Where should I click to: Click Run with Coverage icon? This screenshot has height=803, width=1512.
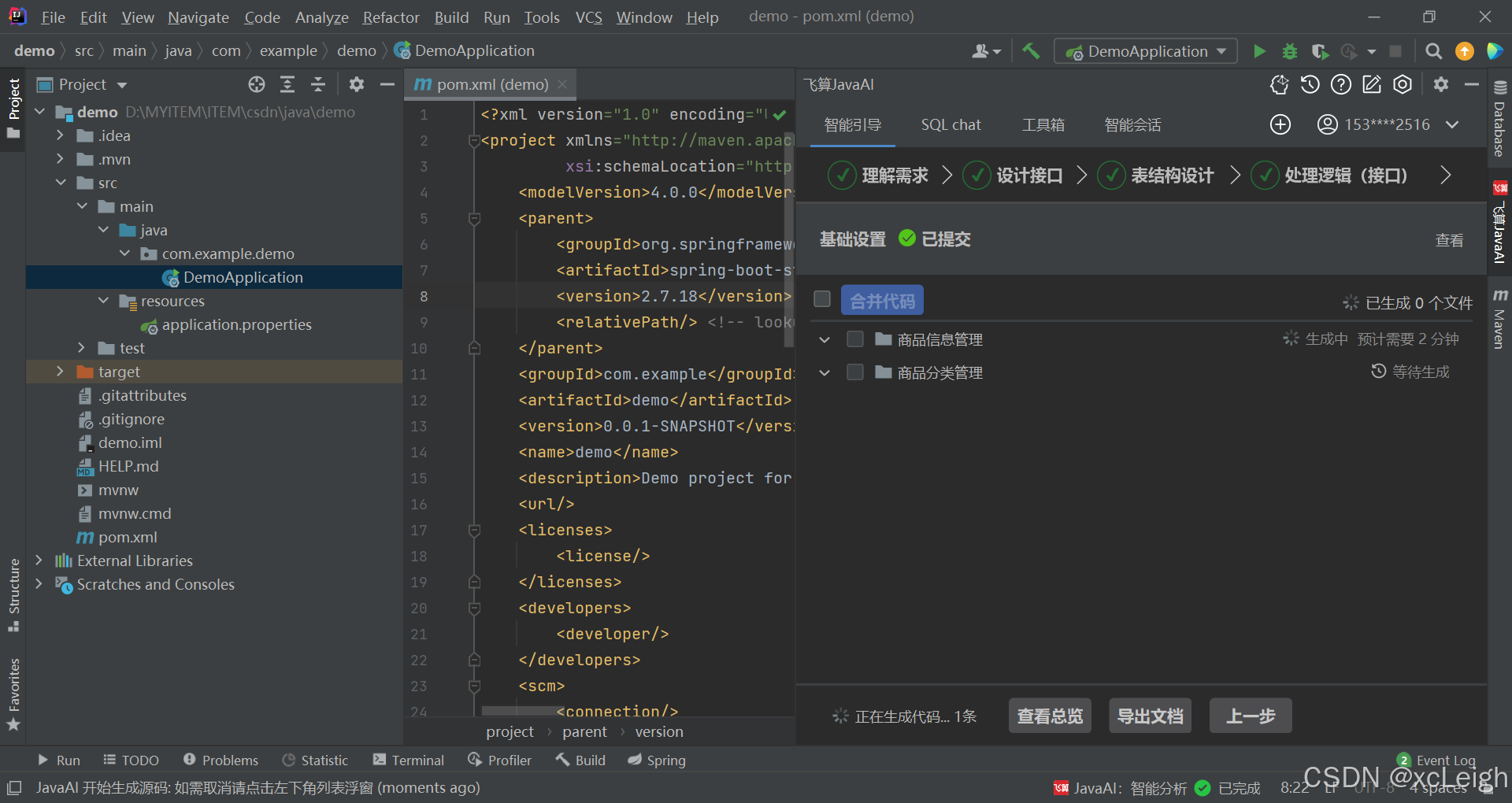(1321, 51)
